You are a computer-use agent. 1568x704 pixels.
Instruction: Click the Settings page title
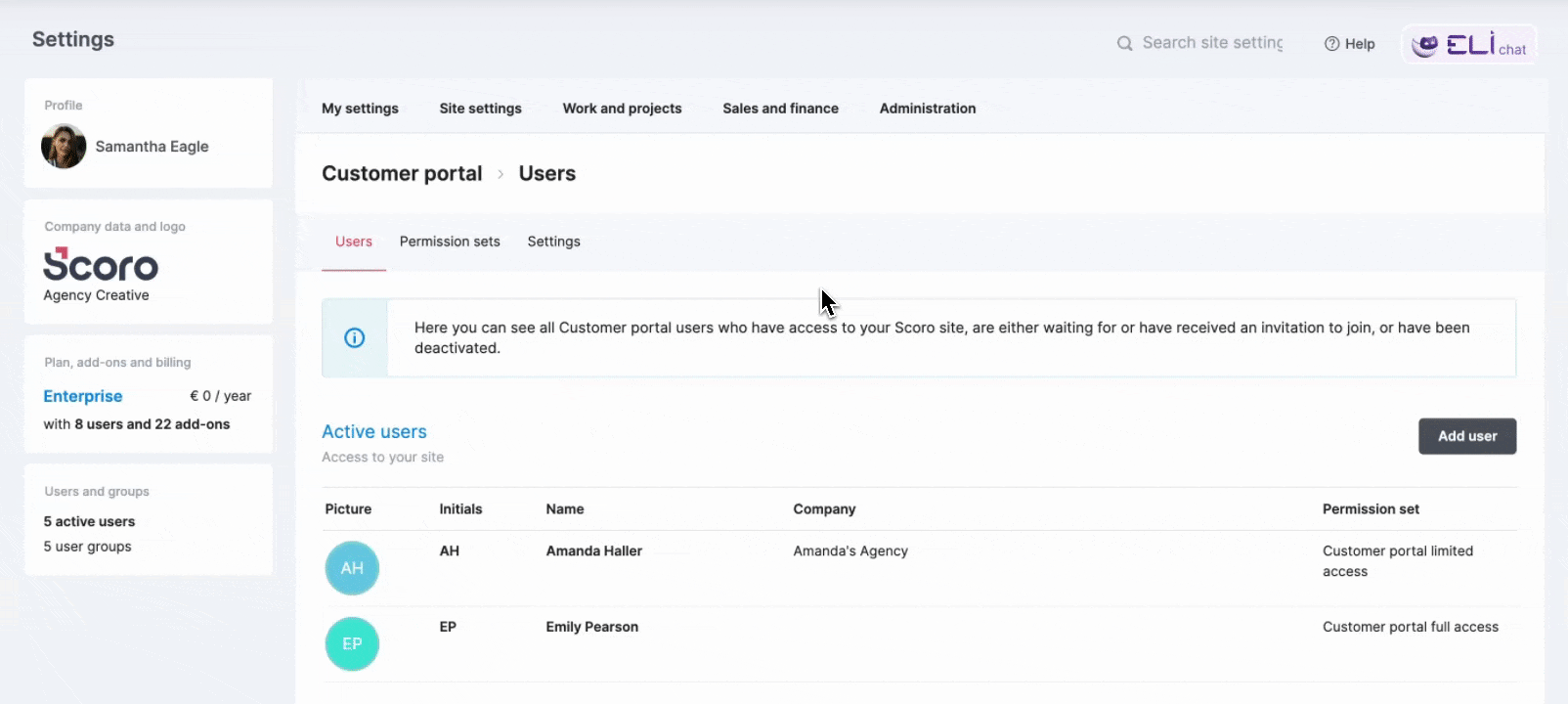coord(73,39)
